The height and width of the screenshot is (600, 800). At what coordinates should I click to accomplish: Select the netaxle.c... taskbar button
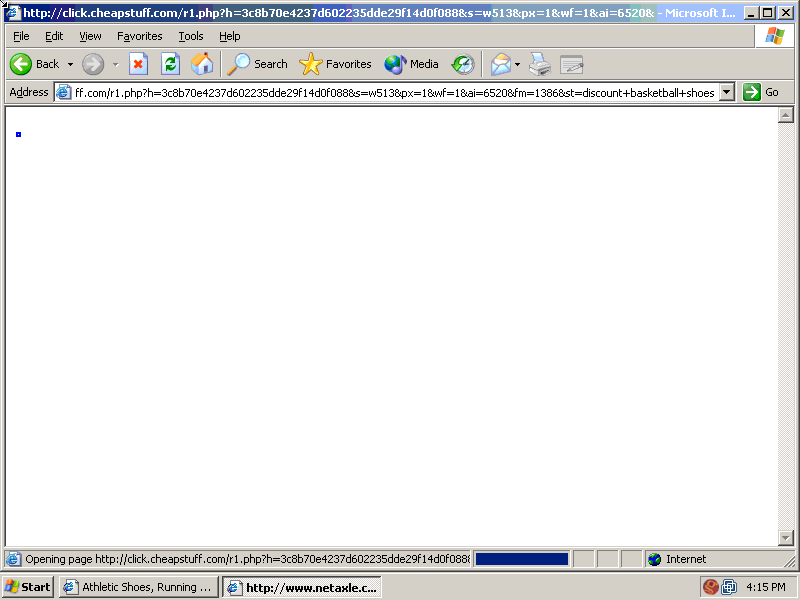(302, 587)
